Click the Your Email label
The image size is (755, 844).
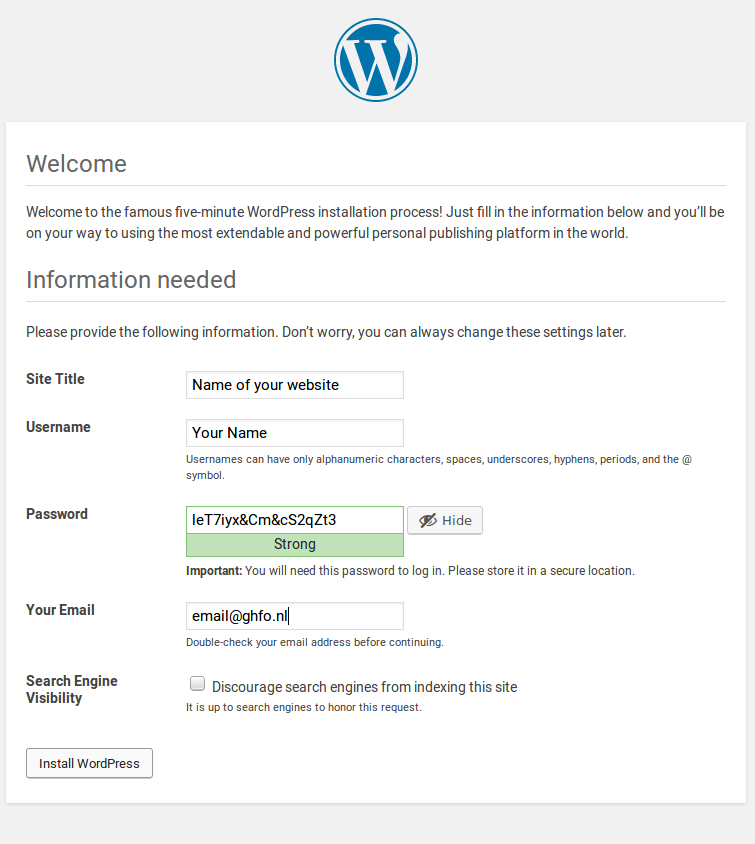point(60,610)
